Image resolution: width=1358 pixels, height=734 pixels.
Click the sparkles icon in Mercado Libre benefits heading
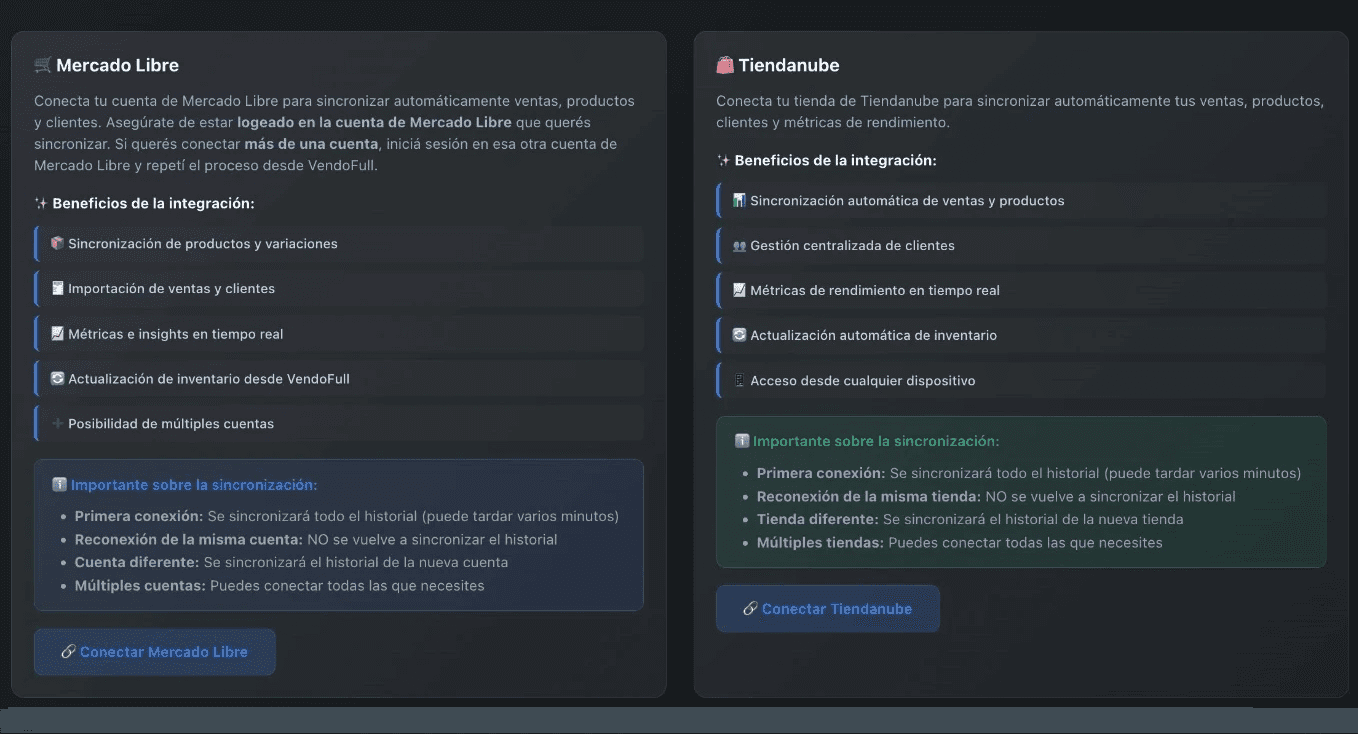coord(41,203)
